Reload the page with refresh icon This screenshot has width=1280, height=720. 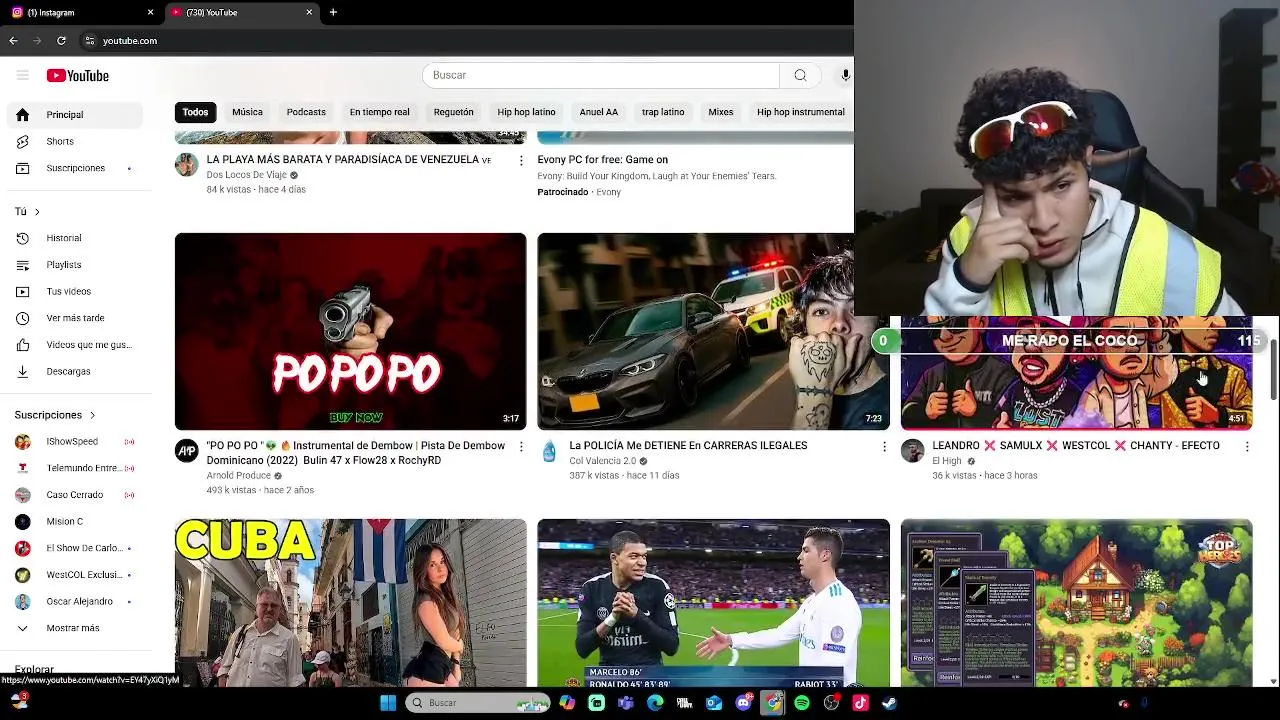coord(61,41)
